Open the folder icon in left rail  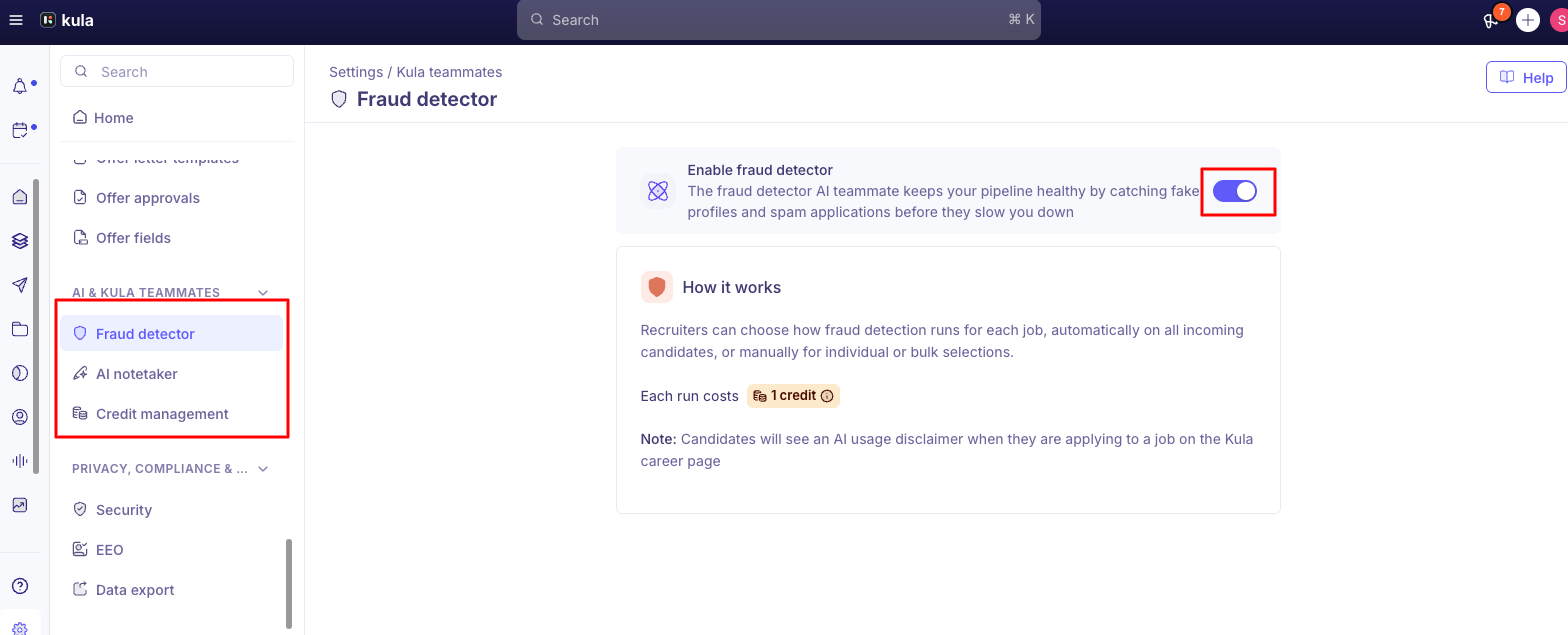[x=20, y=329]
